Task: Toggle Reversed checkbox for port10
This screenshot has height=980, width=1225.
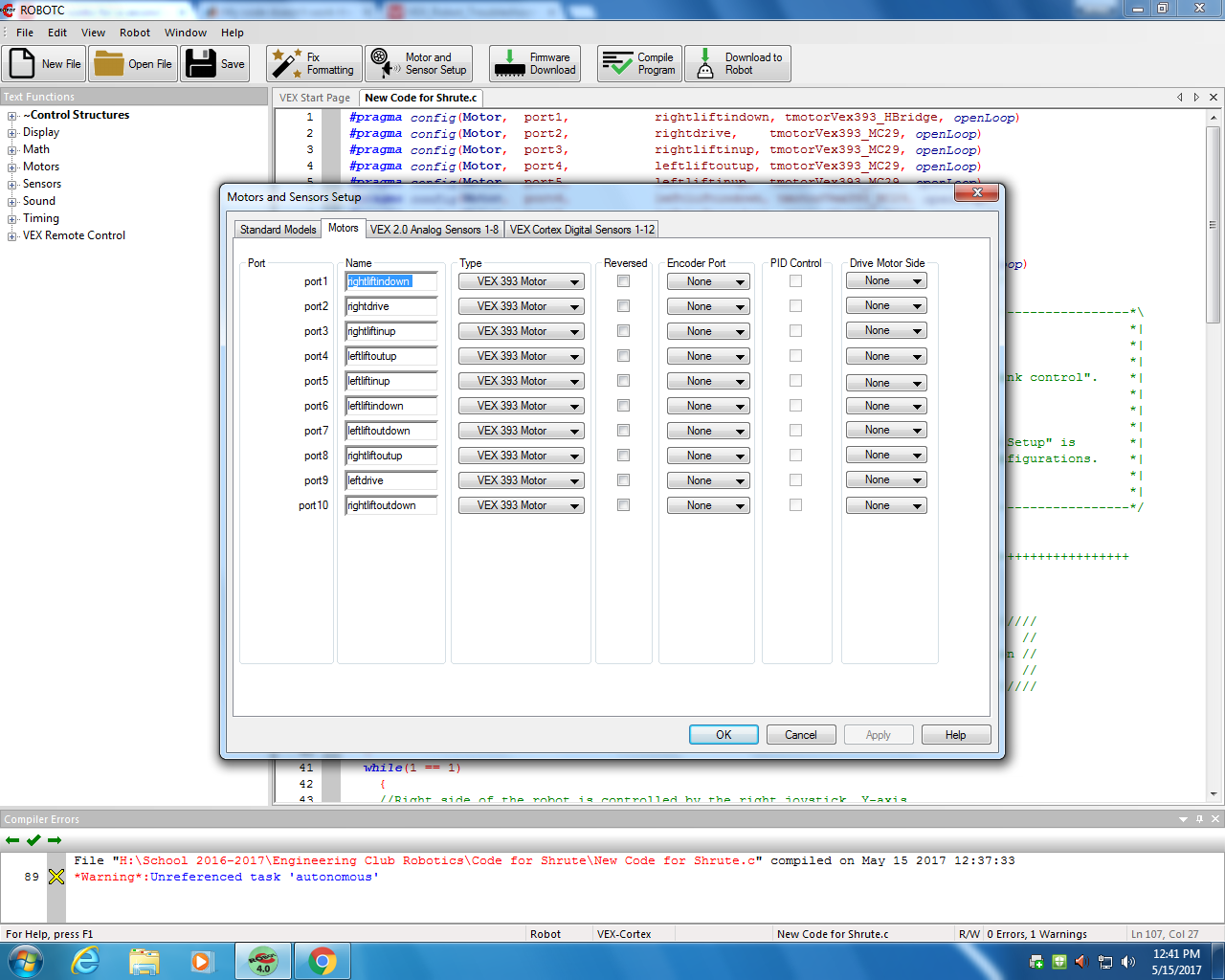Action: coord(624,505)
